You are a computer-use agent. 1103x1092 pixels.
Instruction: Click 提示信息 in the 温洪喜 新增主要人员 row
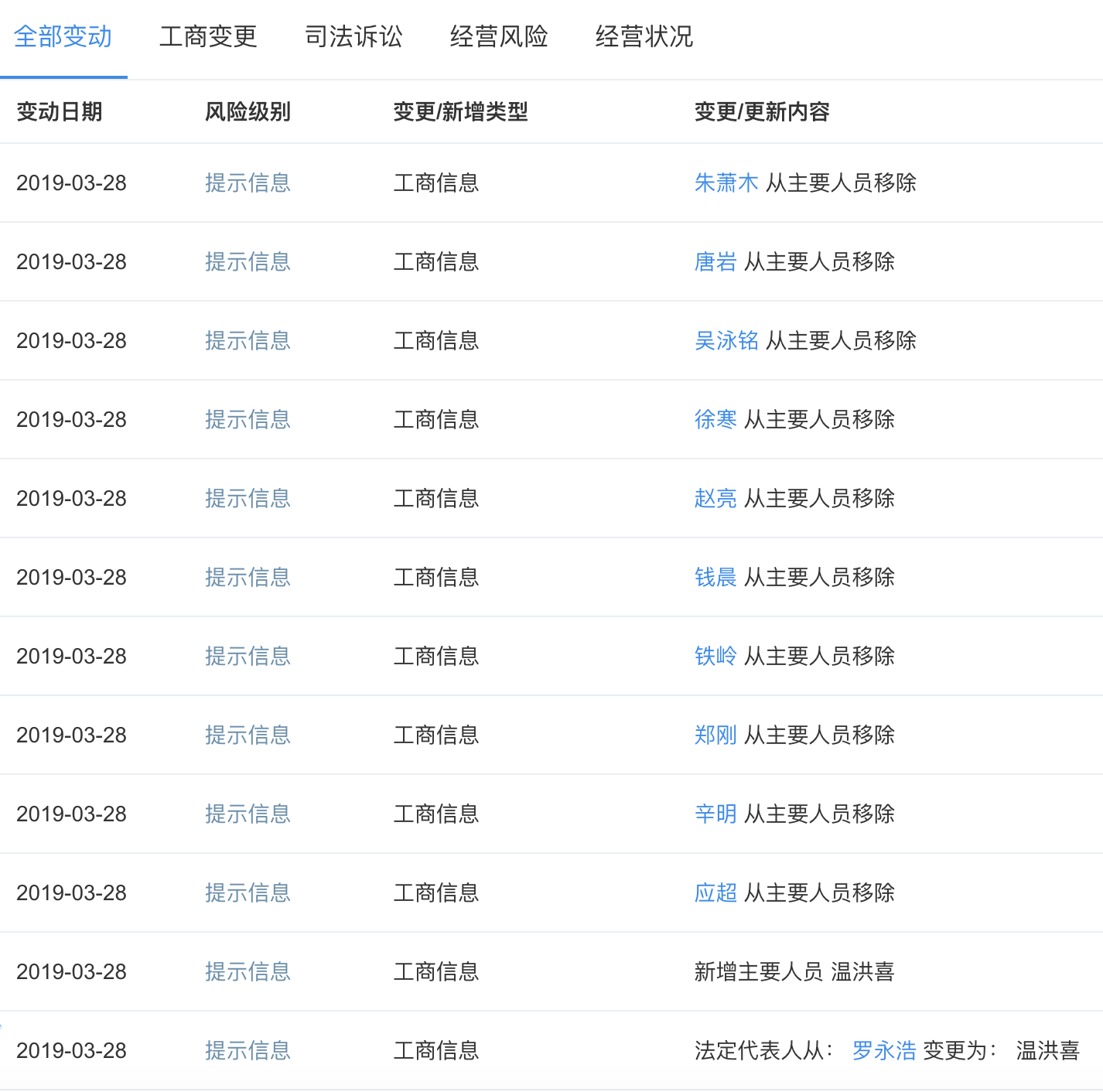click(248, 971)
